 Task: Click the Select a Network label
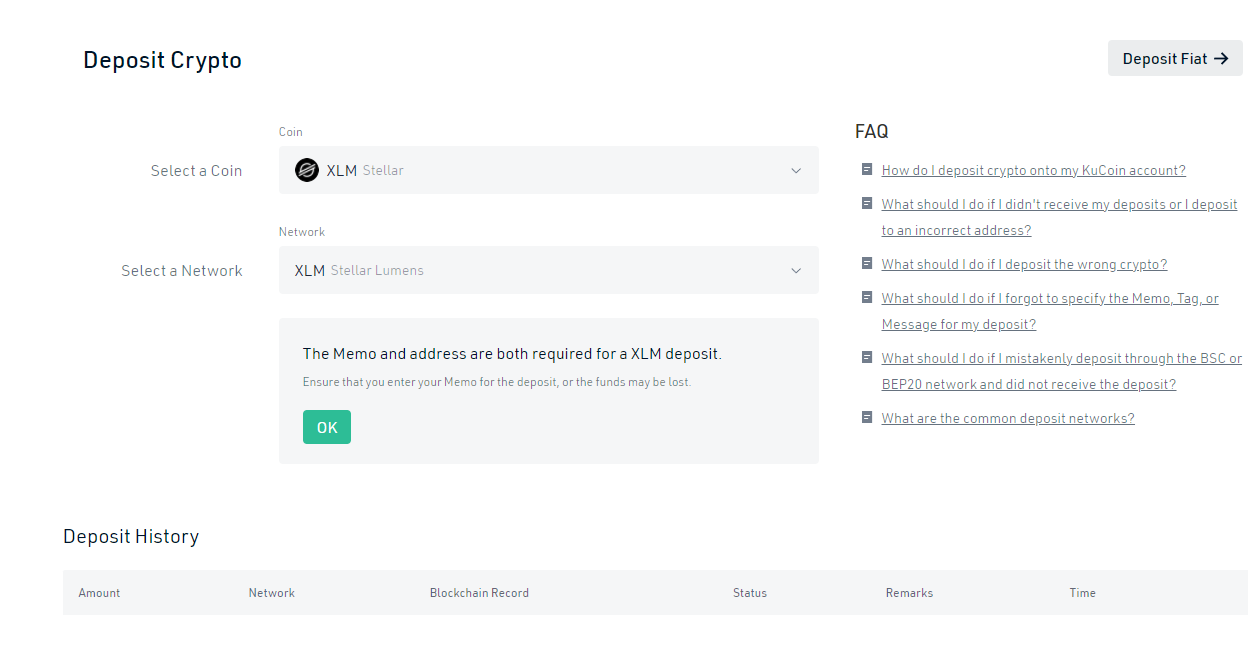point(182,271)
